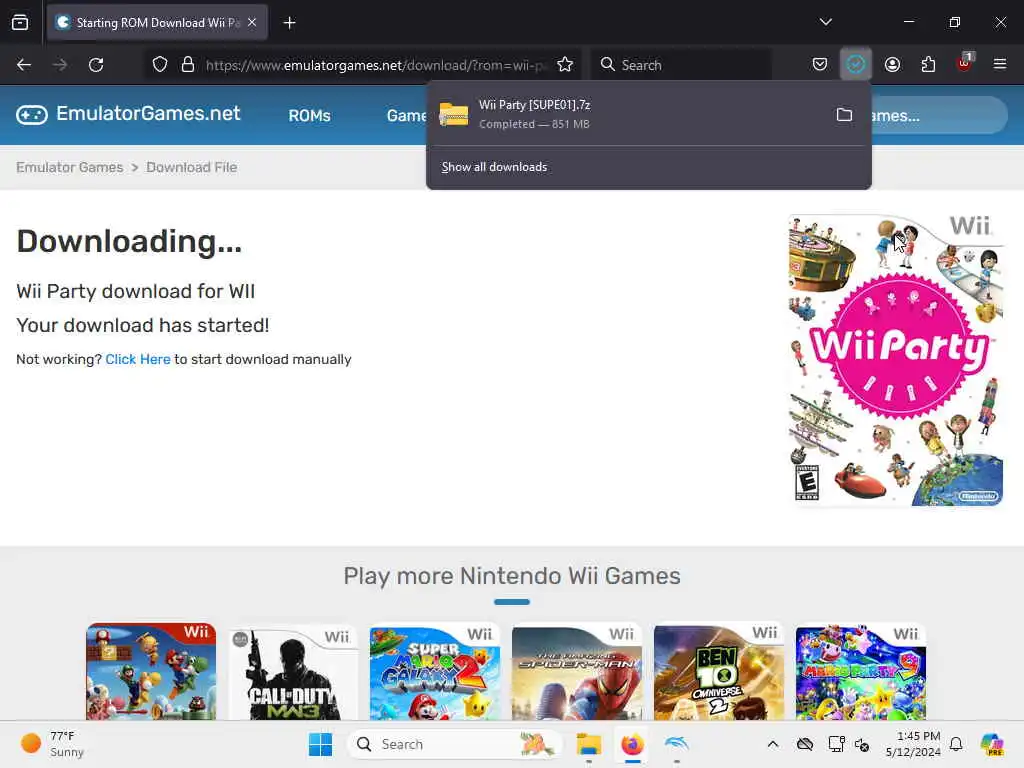Open the Firefox application menu
Image resolution: width=1024 pixels, height=768 pixels.
[1000, 64]
